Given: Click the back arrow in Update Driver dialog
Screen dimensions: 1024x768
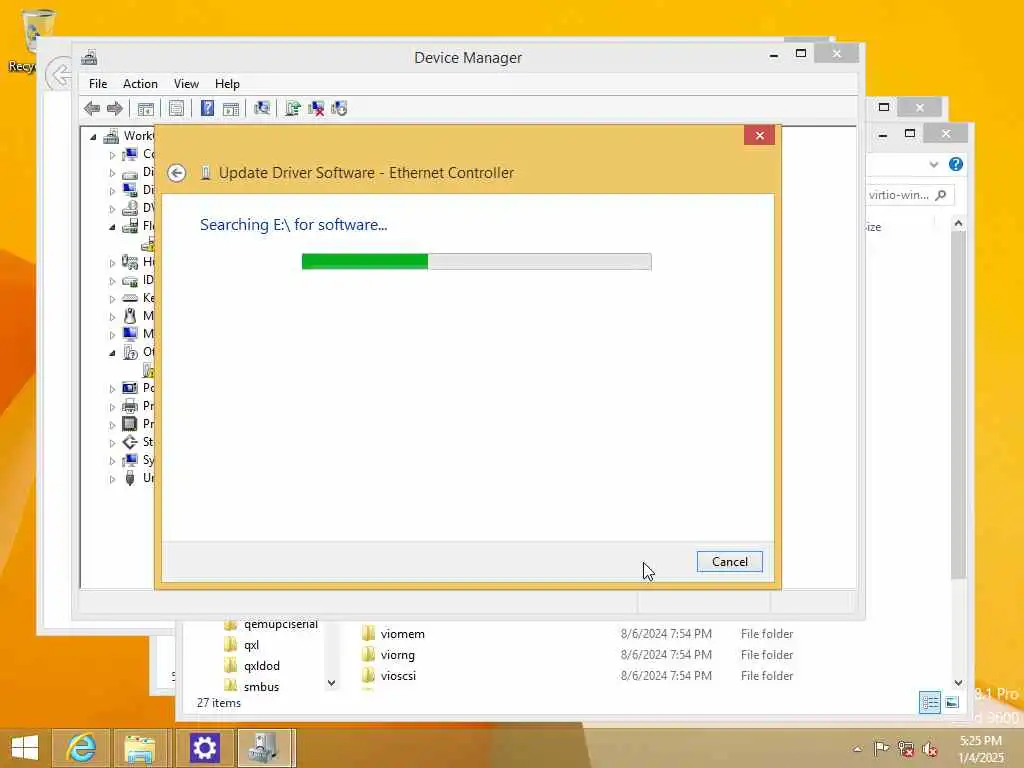Looking at the screenshot, I should pos(176,173).
